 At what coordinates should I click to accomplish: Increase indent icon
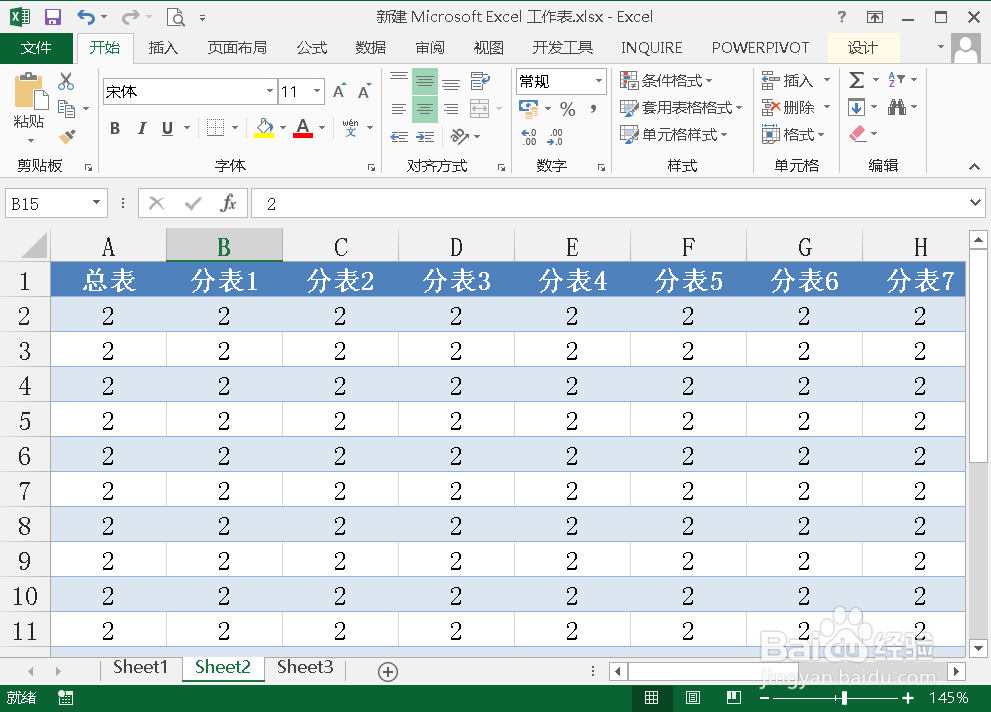(x=425, y=136)
